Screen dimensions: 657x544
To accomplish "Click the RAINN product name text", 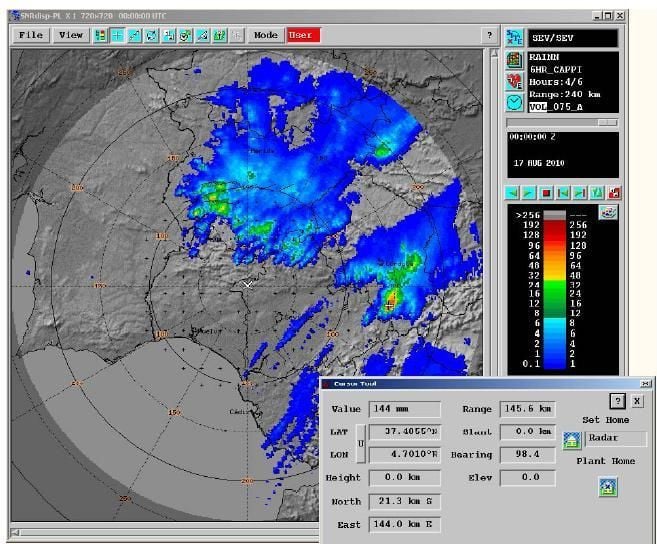I will tap(544, 57).
